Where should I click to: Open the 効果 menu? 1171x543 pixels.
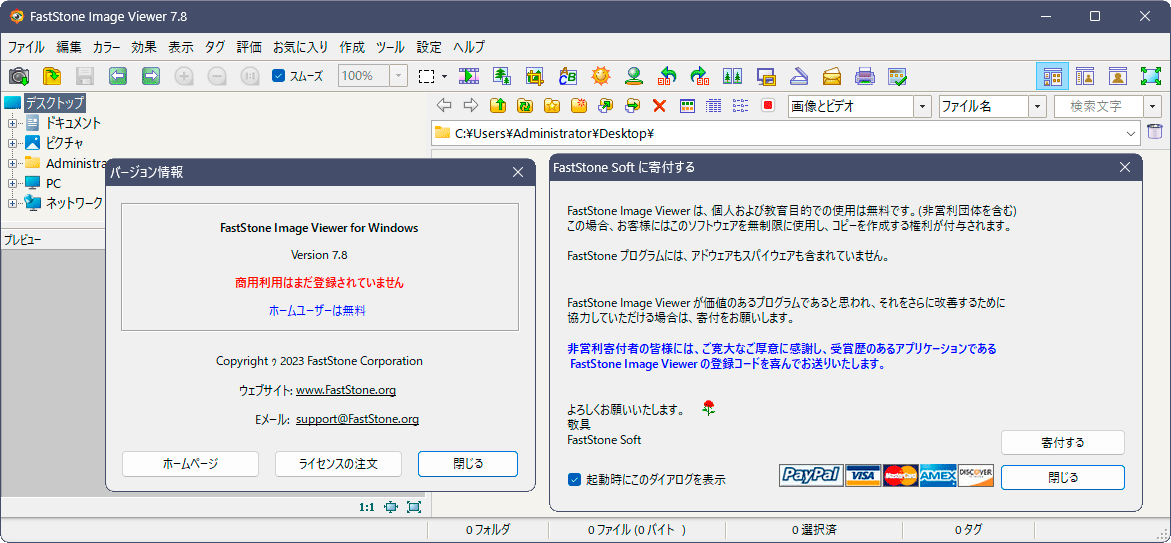pyautogui.click(x=144, y=47)
